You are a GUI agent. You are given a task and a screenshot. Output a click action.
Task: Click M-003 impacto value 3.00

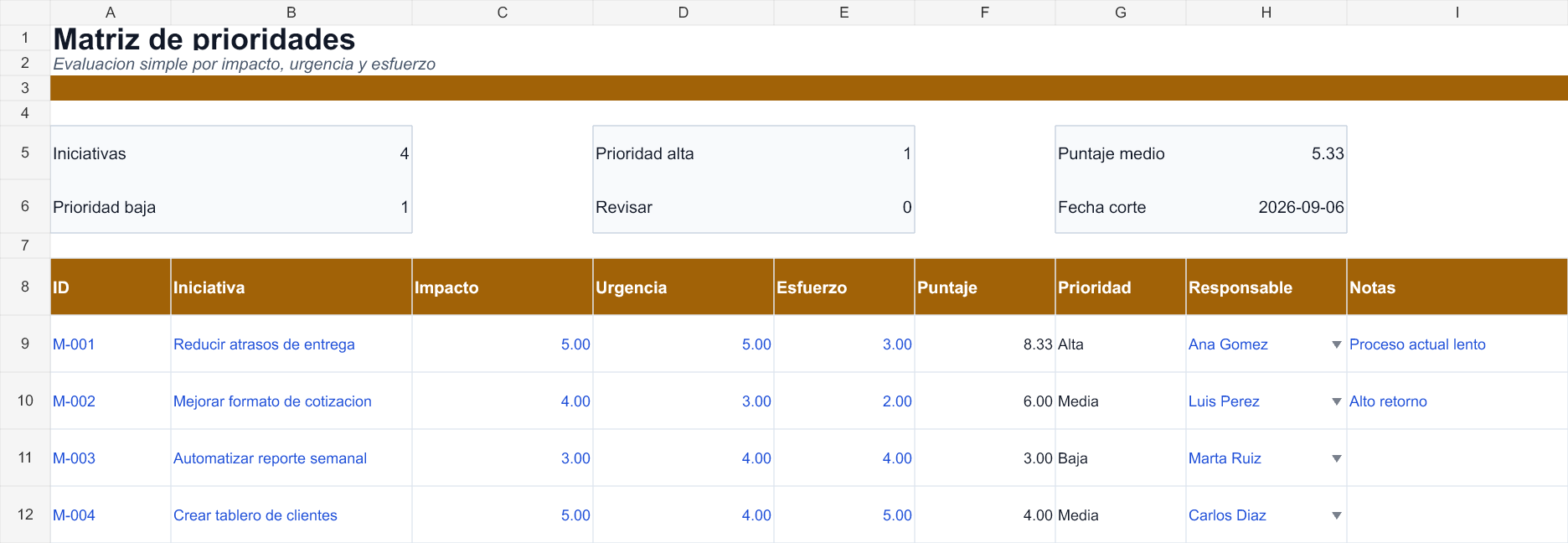[503, 458]
